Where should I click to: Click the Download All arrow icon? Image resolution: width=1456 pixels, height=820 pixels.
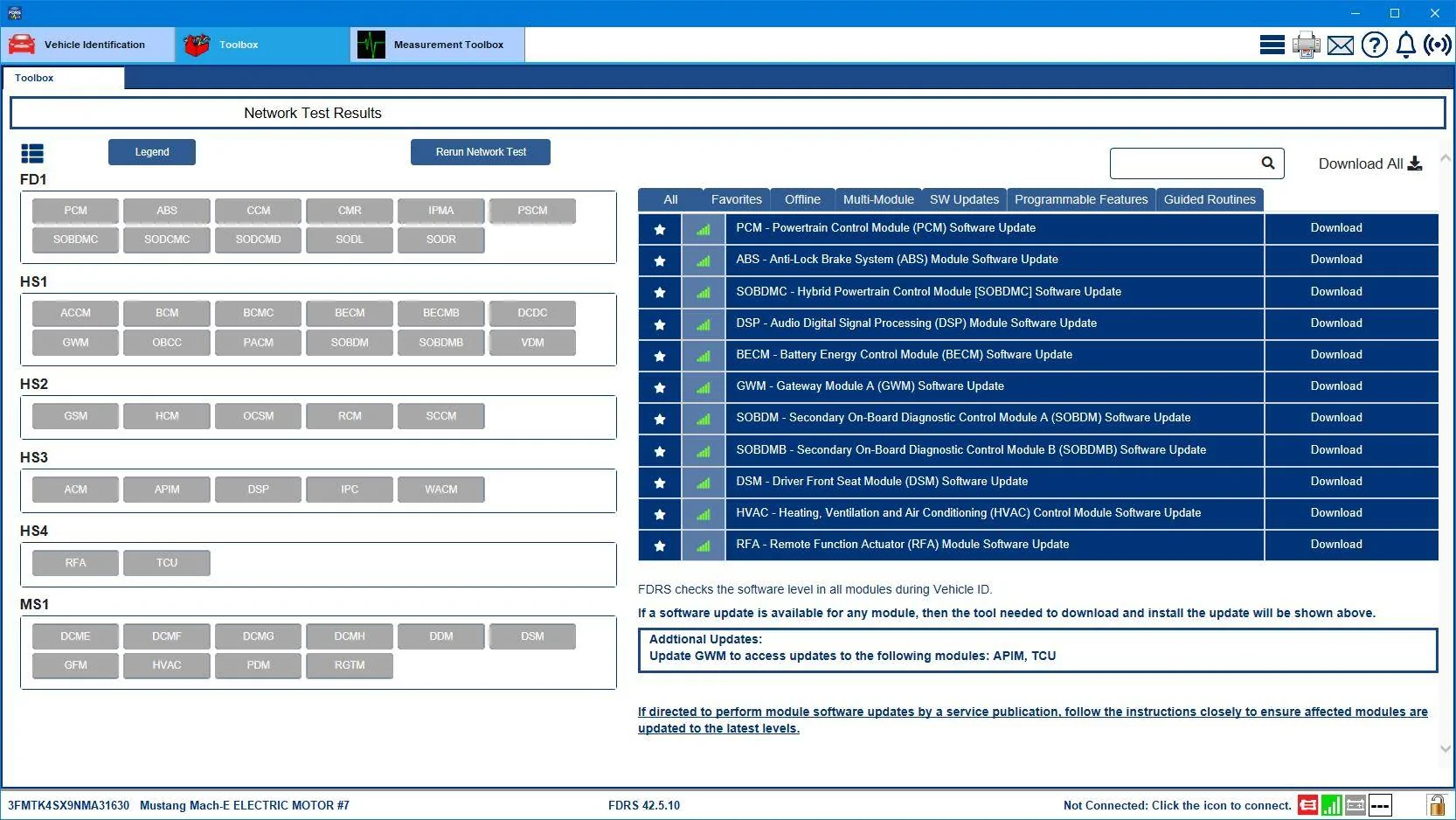tap(1415, 163)
